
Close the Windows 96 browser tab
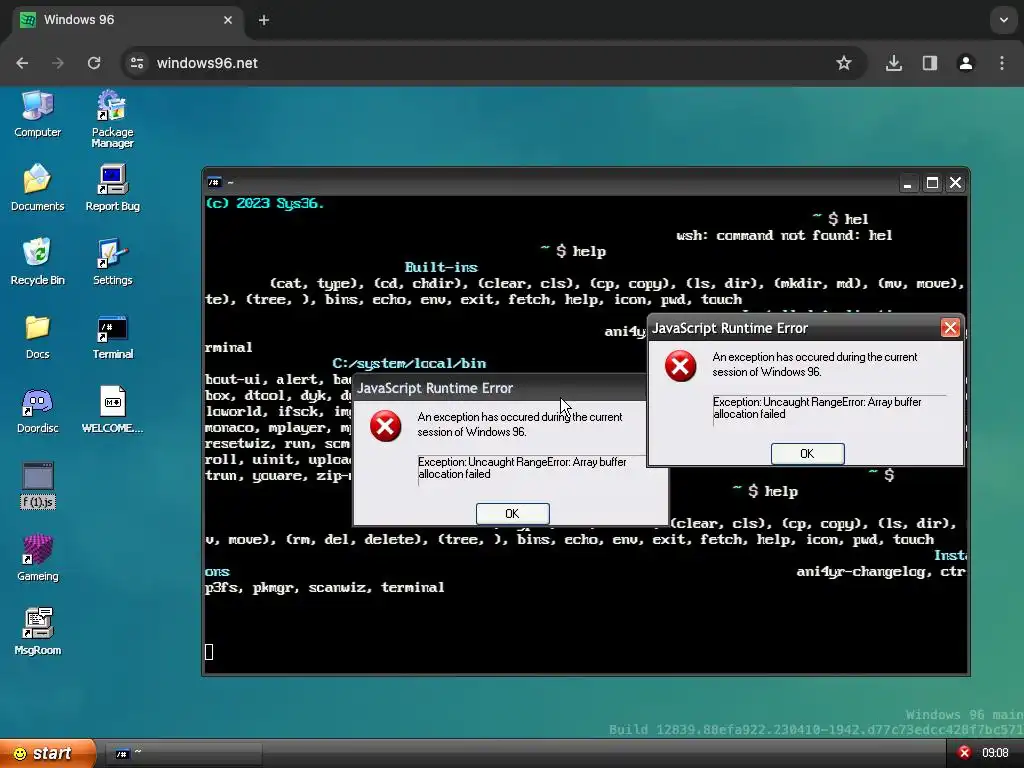click(227, 20)
